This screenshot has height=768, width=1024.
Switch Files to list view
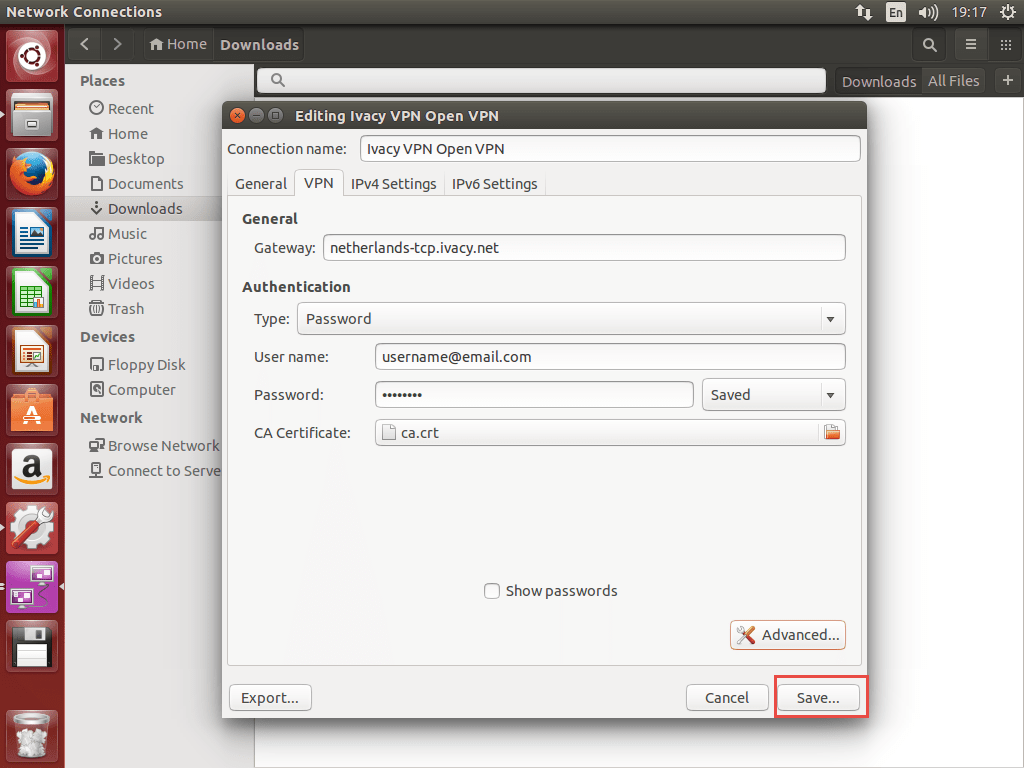(x=971, y=44)
